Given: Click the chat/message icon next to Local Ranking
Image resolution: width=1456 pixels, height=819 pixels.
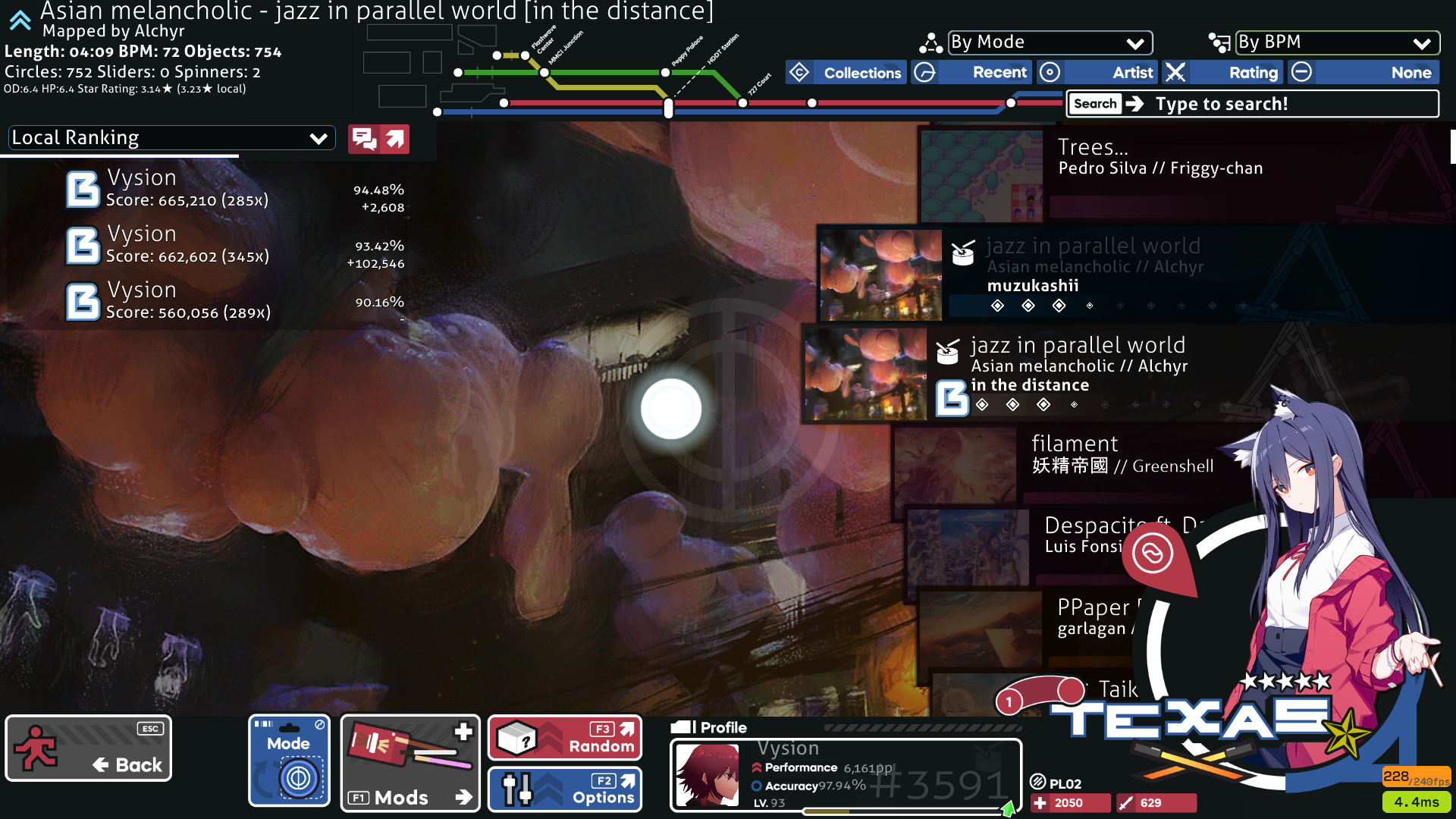Looking at the screenshot, I should (362, 138).
